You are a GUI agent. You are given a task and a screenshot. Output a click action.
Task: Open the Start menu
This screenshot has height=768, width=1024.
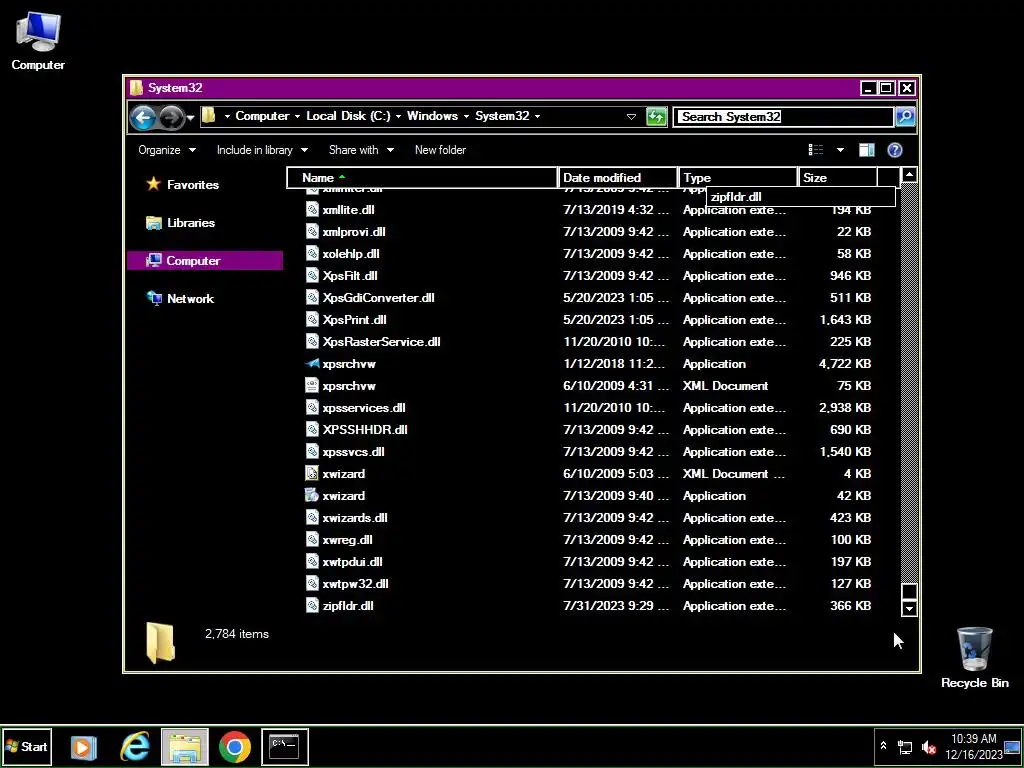(26, 746)
